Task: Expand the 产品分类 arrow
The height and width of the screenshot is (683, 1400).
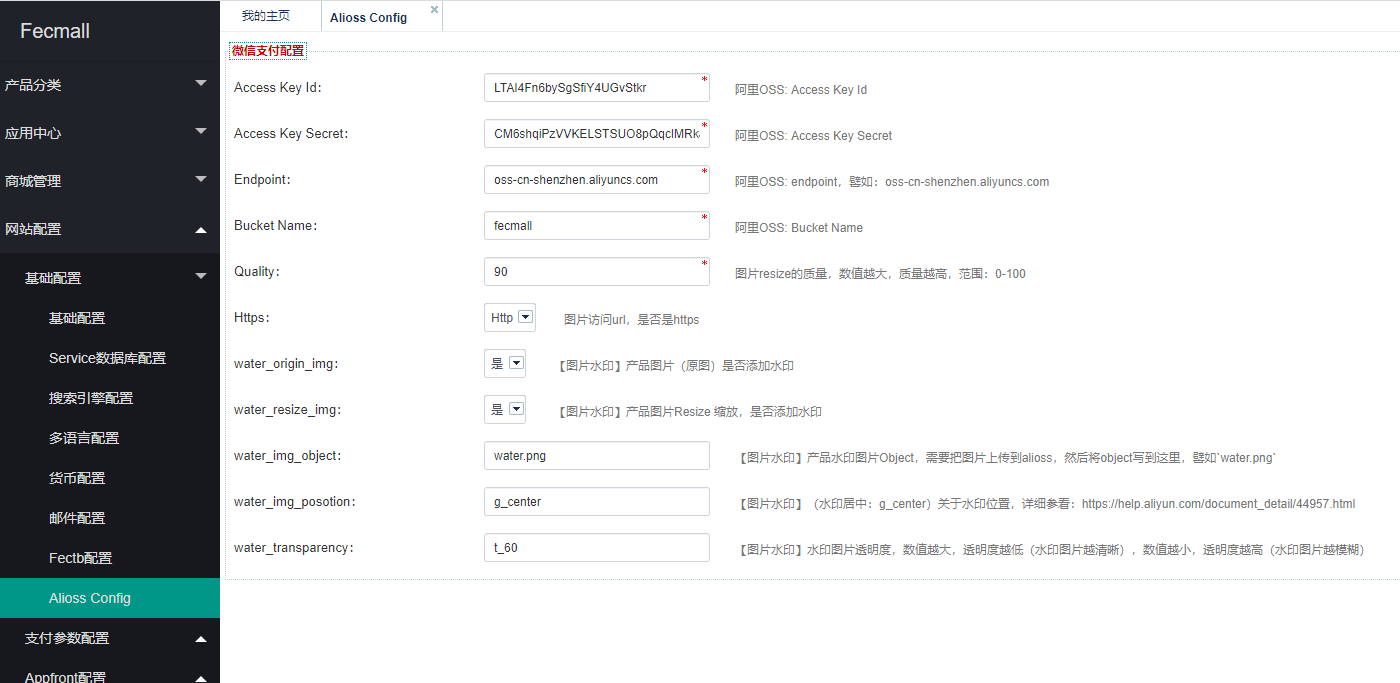Action: coord(201,84)
